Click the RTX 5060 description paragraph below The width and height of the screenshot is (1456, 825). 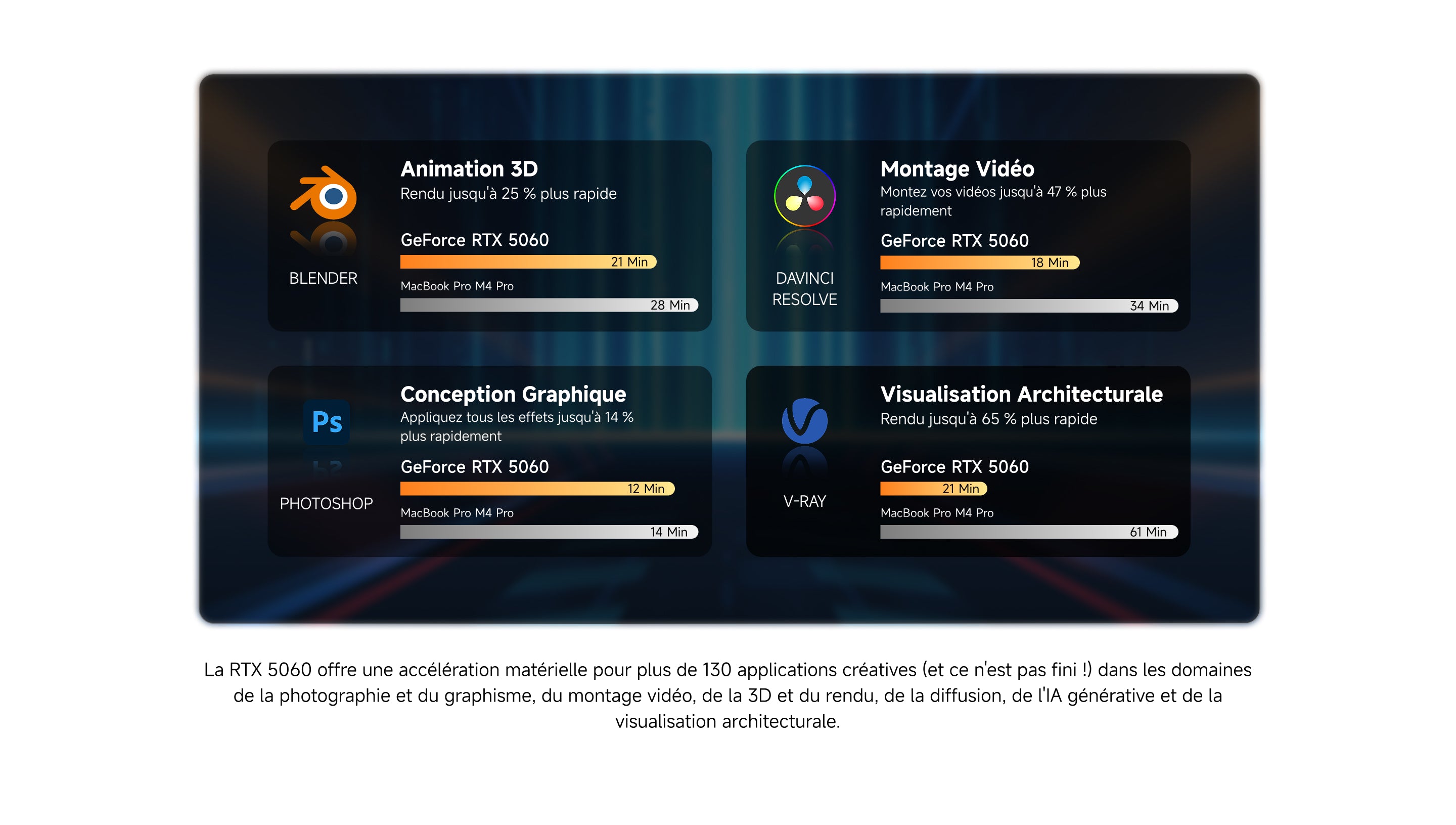tap(727, 695)
